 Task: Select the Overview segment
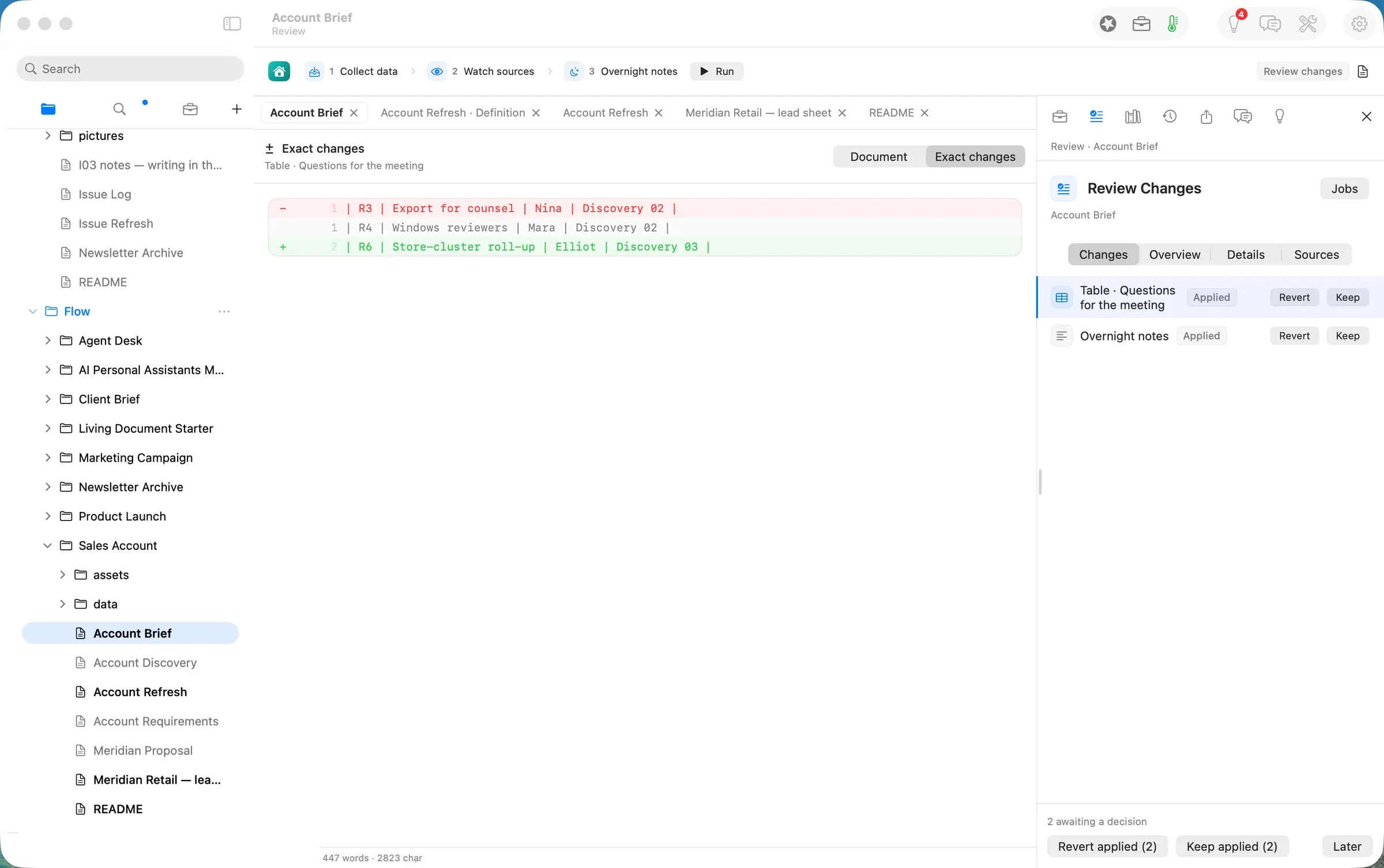[1174, 255]
